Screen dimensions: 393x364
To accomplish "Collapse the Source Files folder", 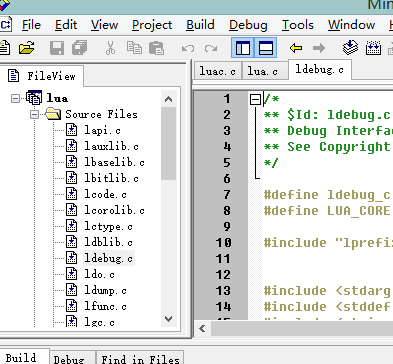I will pos(34,115).
